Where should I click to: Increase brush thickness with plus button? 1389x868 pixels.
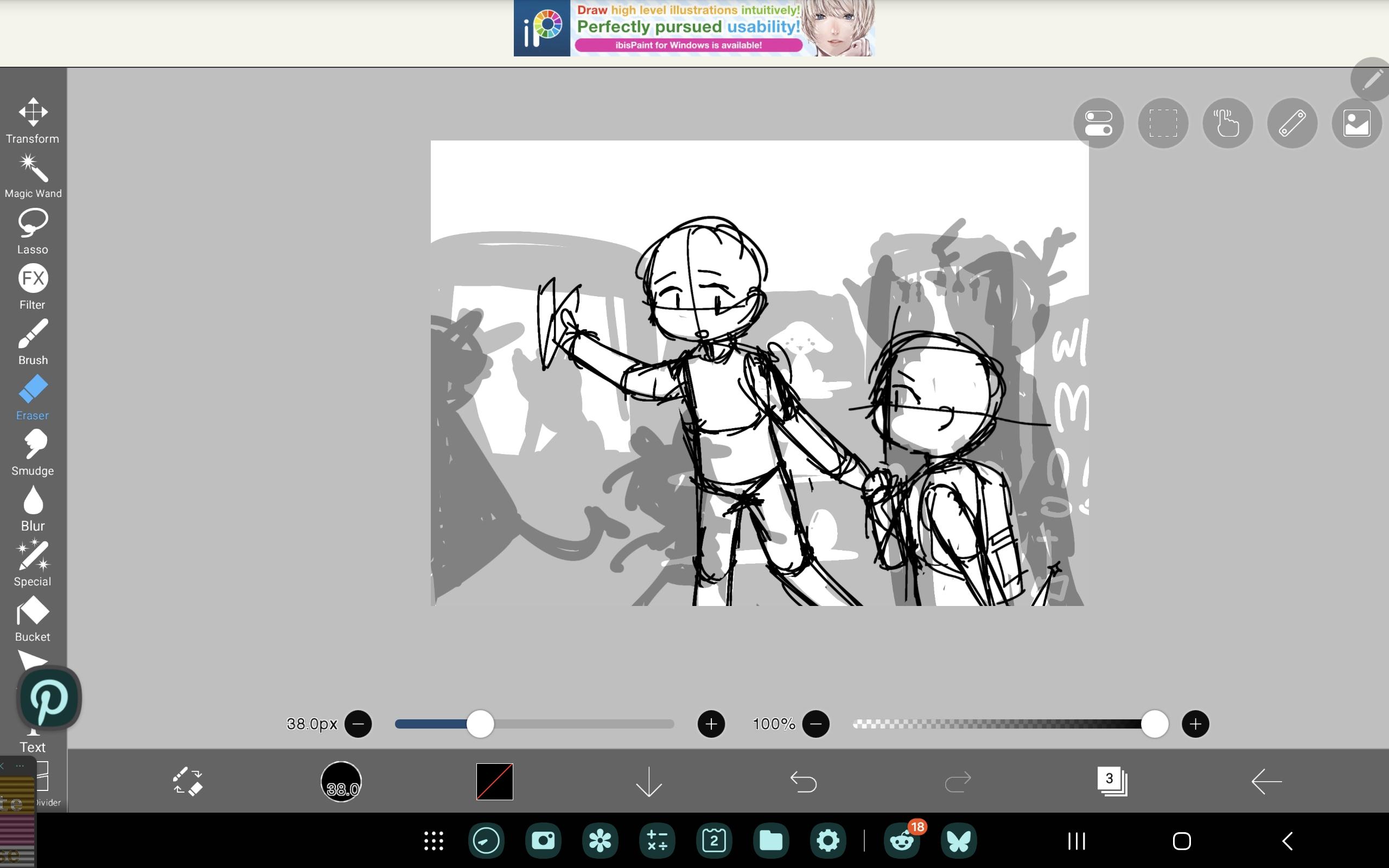[711, 724]
